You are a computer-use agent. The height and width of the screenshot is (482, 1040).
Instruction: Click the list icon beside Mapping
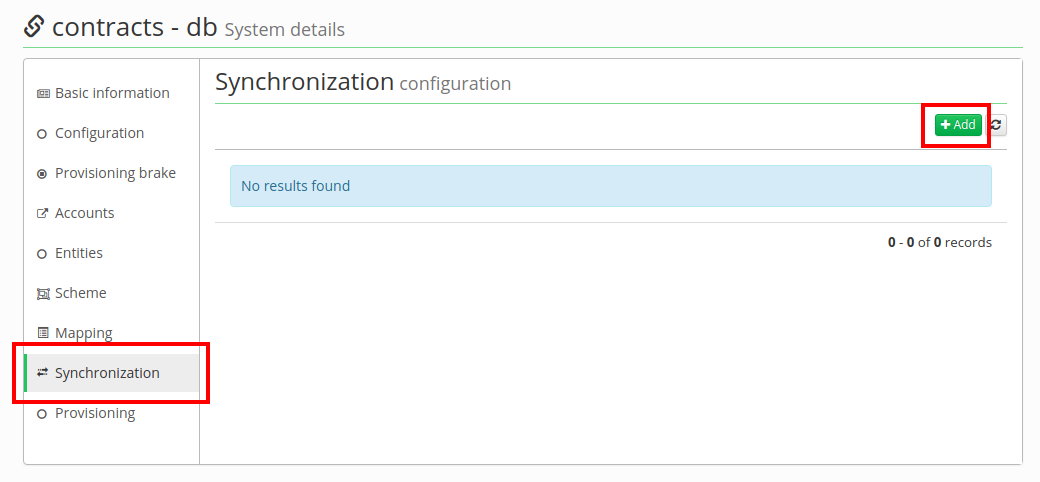tap(42, 333)
